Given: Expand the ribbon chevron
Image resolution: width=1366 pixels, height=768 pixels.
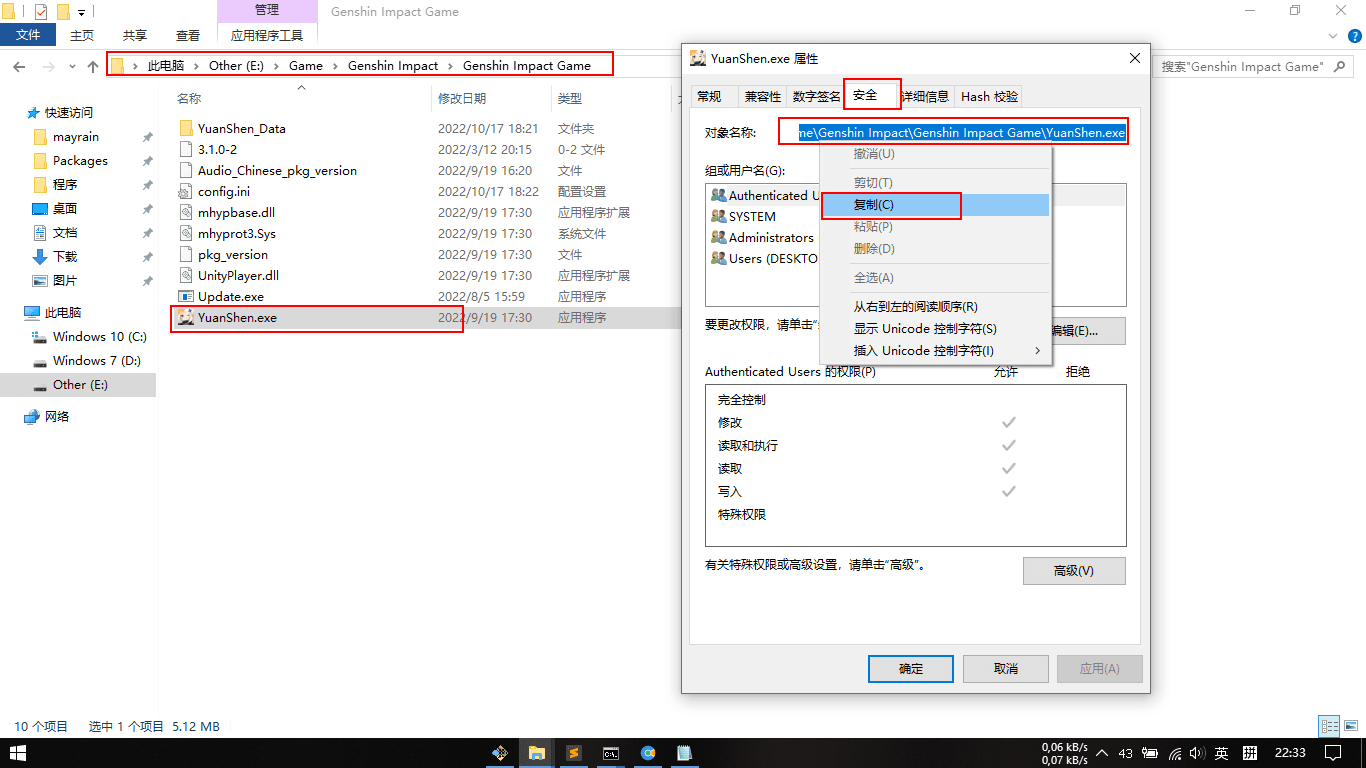Looking at the screenshot, I should coord(1331,35).
